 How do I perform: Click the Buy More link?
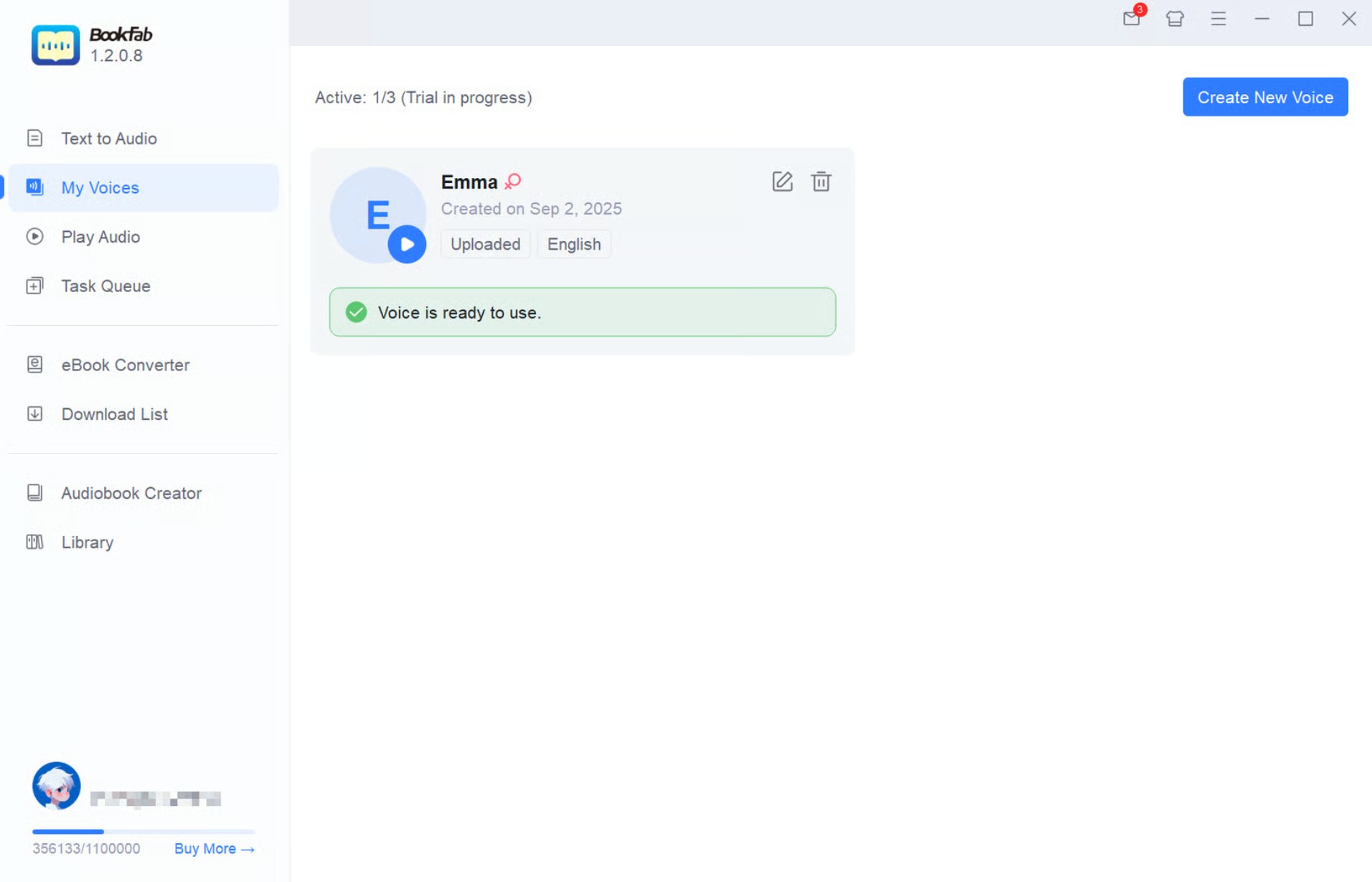(x=214, y=849)
